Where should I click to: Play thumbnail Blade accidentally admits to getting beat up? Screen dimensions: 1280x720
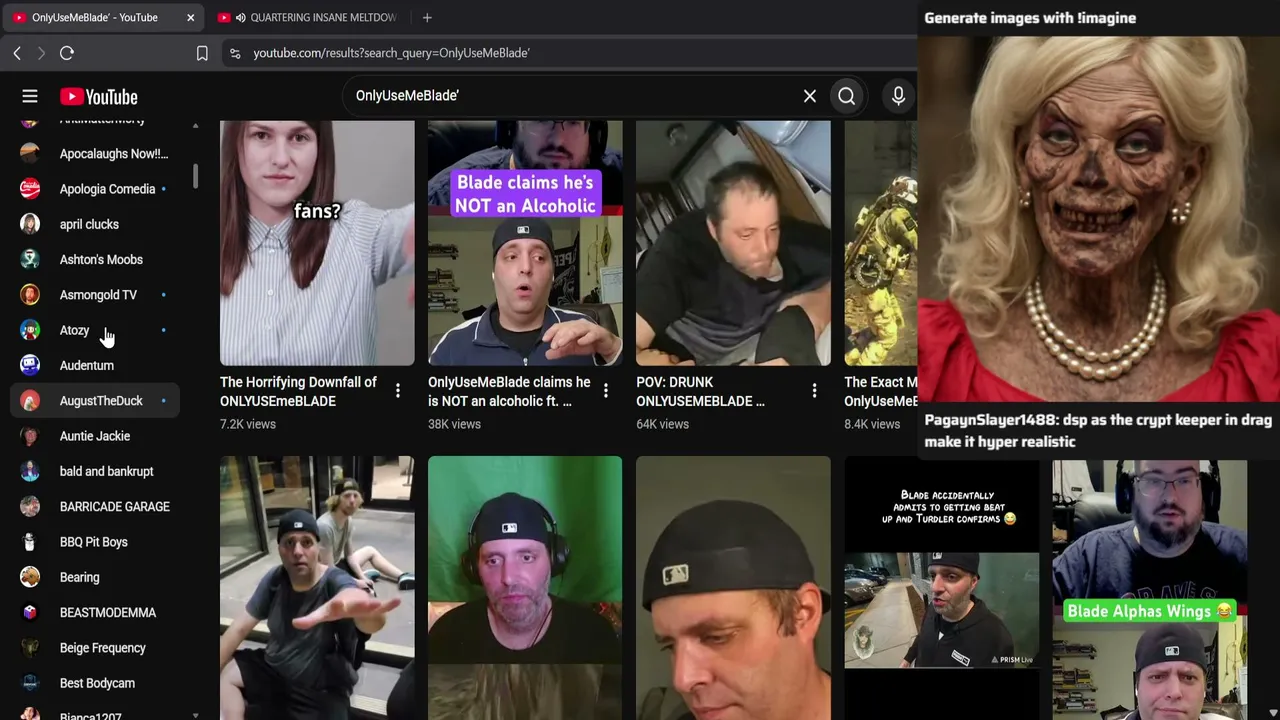pyautogui.click(x=941, y=590)
